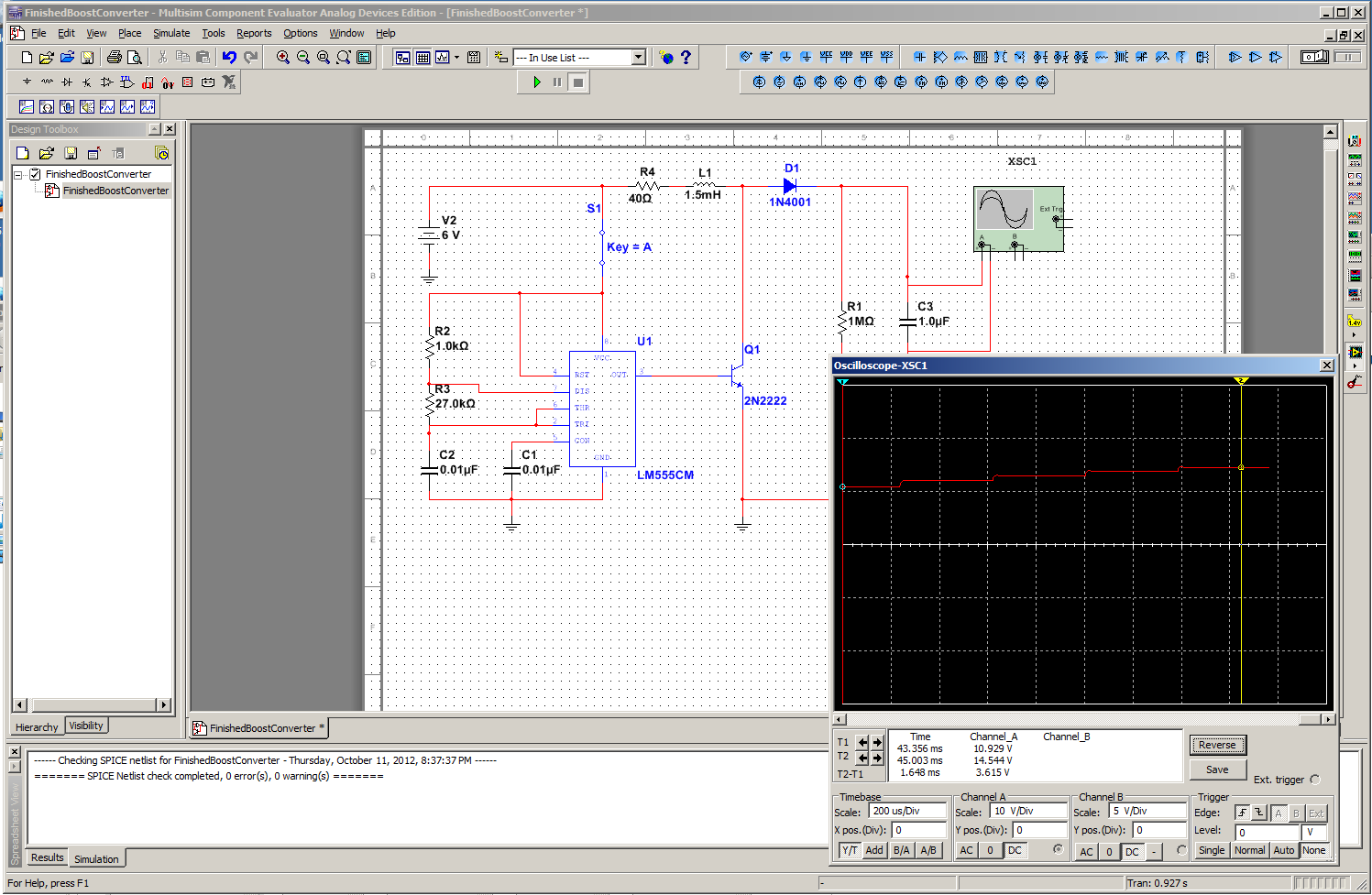
Task: Switch timebase to Y/T mode
Action: 850,850
